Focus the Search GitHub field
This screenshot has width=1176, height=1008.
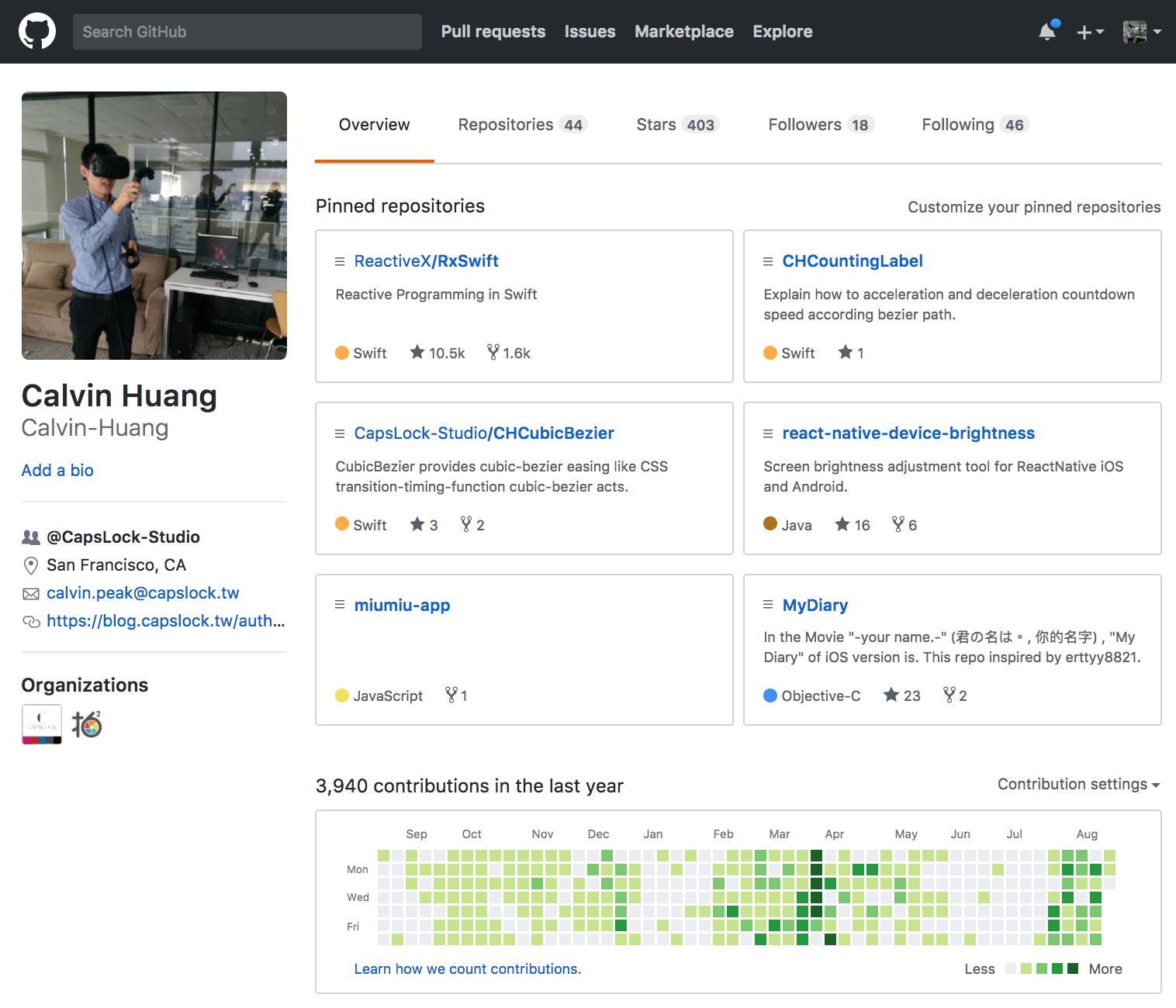247,32
